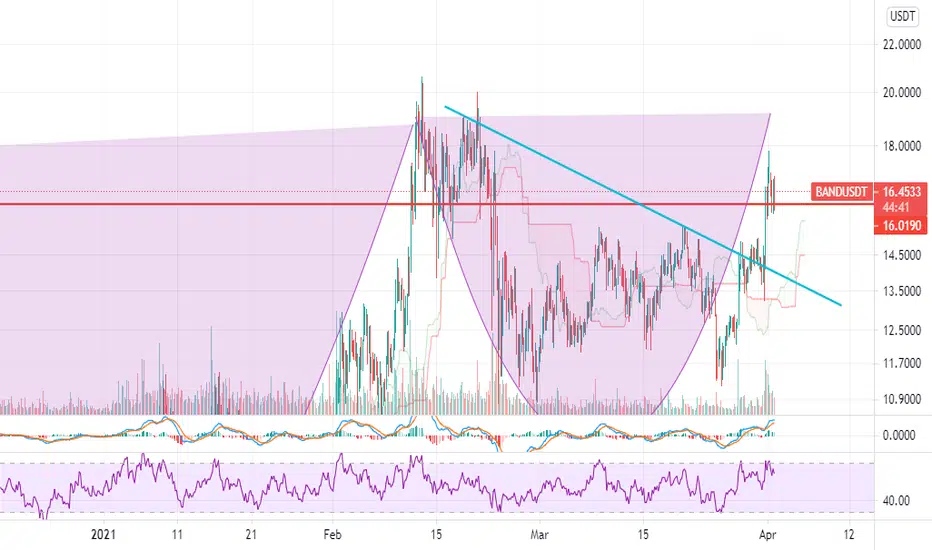932x550 pixels.
Task: Click the 11 date axis label
Action: pos(177,534)
